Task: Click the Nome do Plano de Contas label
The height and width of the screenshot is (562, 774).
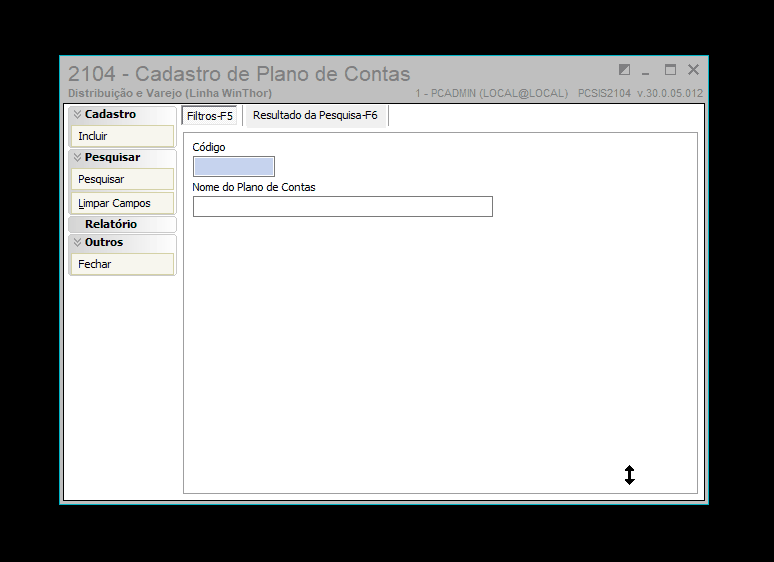Action: 254,187
